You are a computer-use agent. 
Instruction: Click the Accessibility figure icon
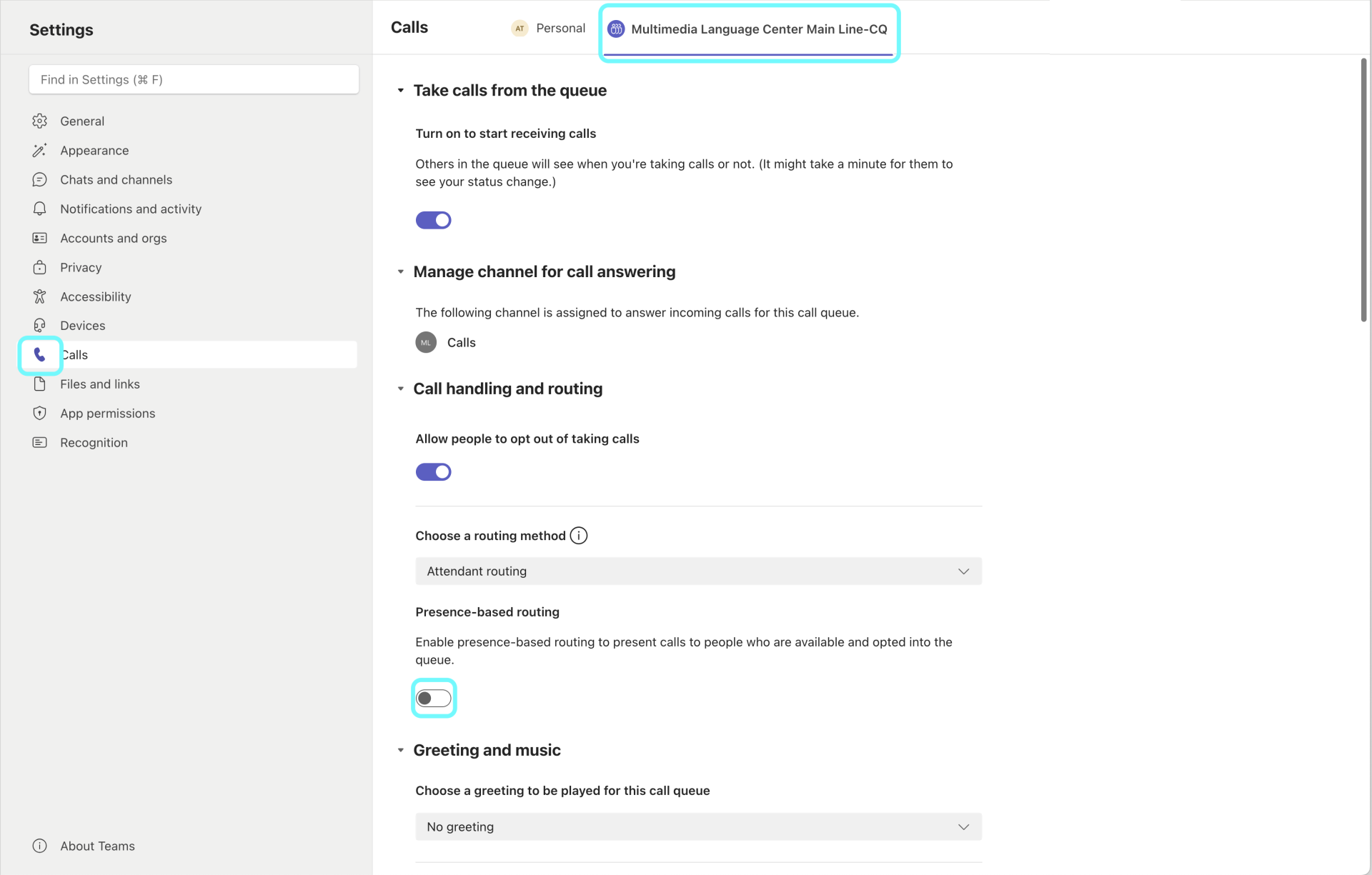(x=40, y=296)
